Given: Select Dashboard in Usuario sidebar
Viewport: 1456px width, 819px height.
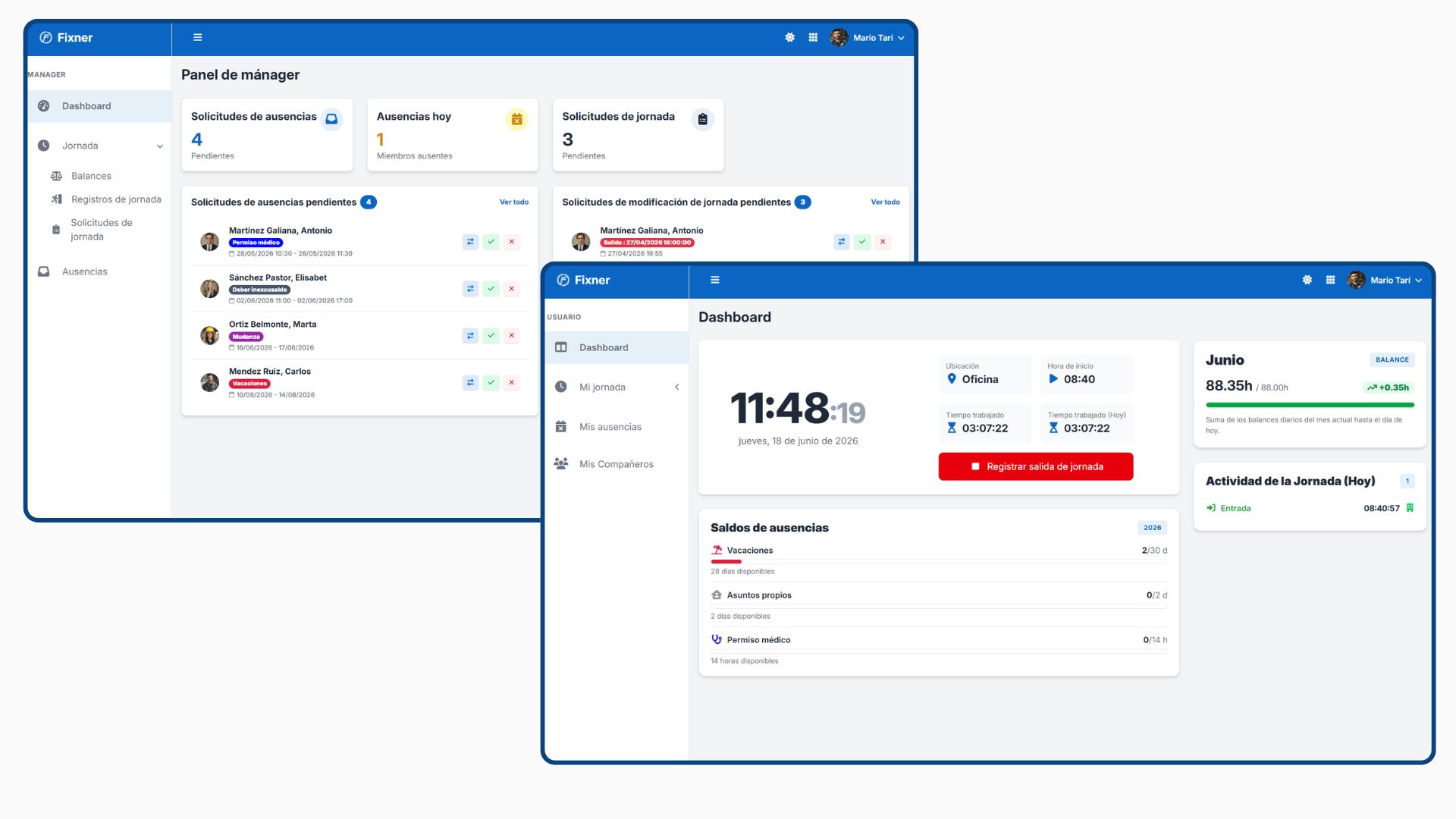Looking at the screenshot, I should click(x=617, y=347).
